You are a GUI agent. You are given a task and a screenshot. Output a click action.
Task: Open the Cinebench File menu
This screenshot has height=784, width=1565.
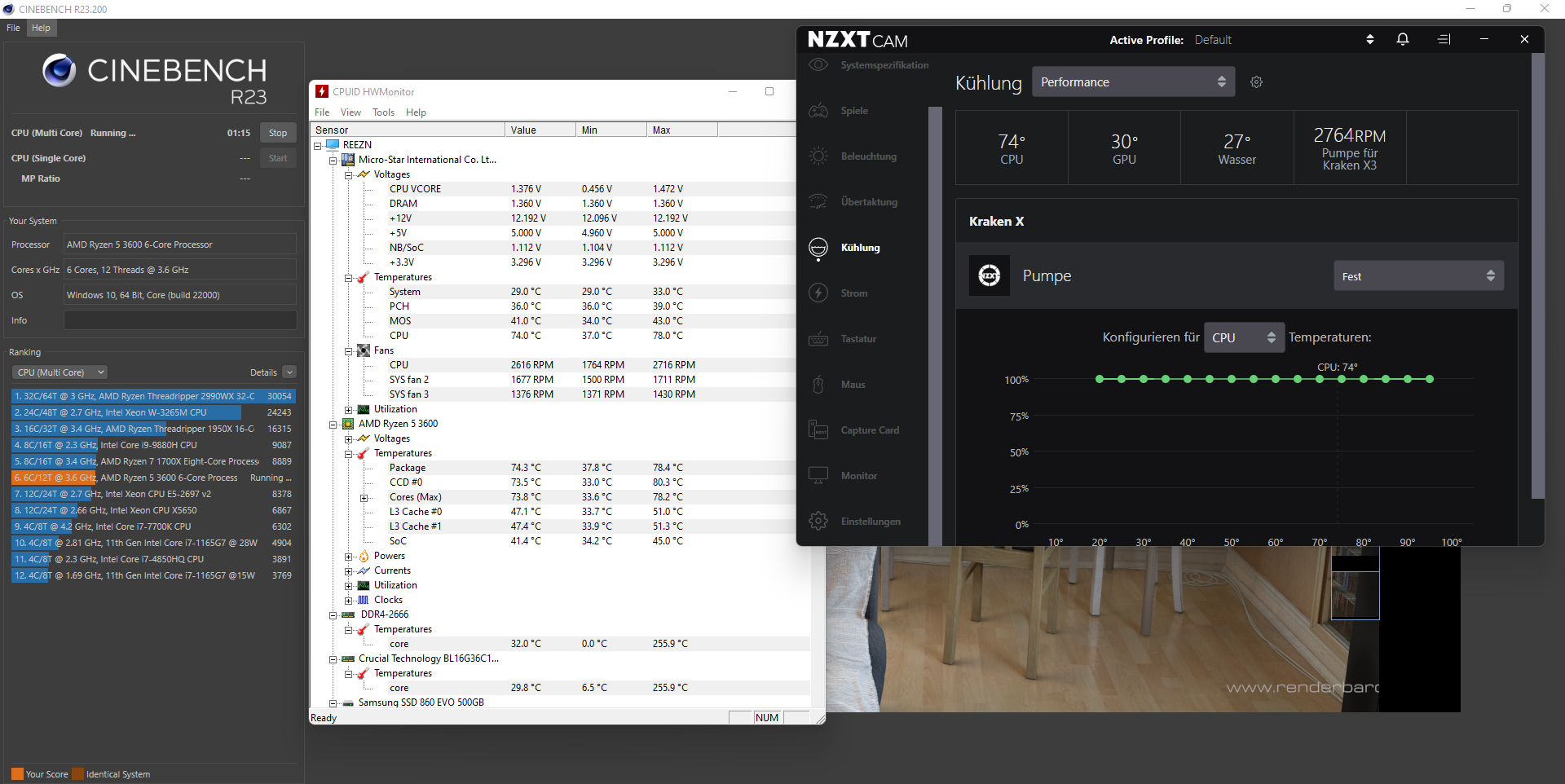[x=13, y=28]
